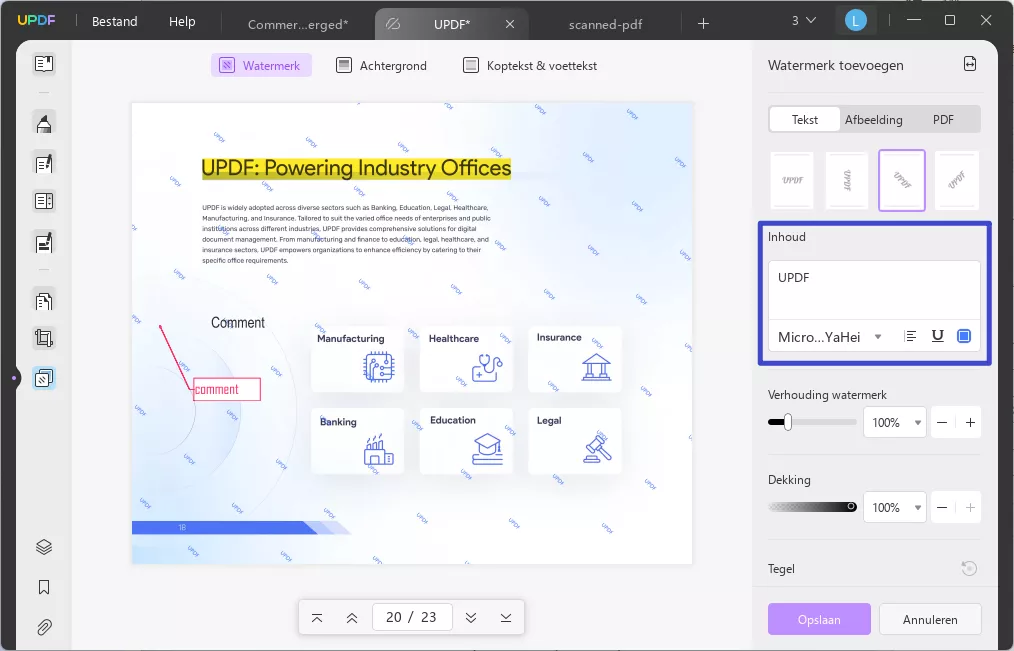The height and width of the screenshot is (651, 1014).
Task: Select the Comment highlighter tool in sidebar
Action: click(x=44, y=123)
